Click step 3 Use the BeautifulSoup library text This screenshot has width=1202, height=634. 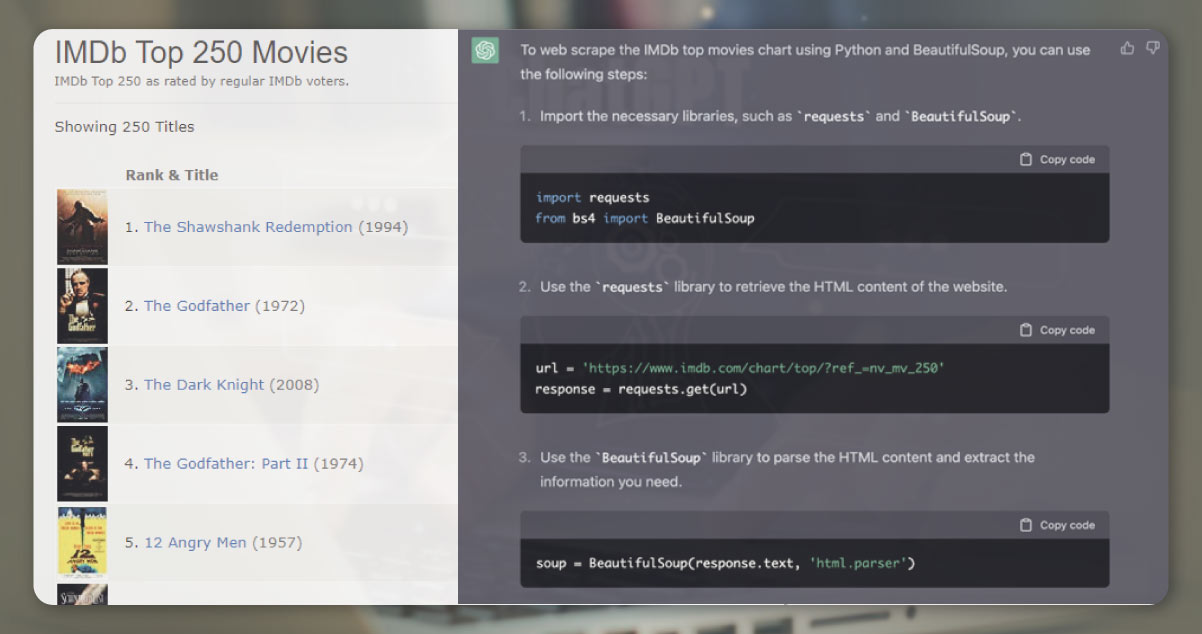coord(787,469)
